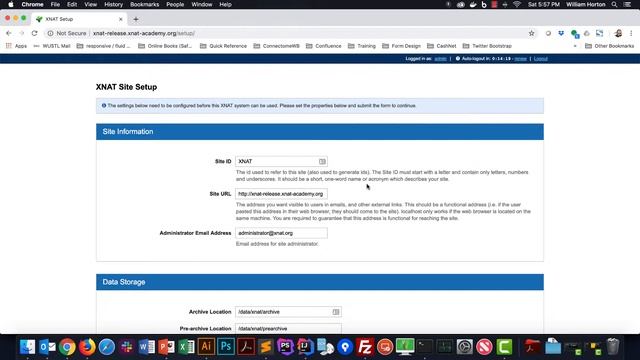Reload the XNAT Setup page
This screenshot has height=360, width=640.
coord(34,33)
